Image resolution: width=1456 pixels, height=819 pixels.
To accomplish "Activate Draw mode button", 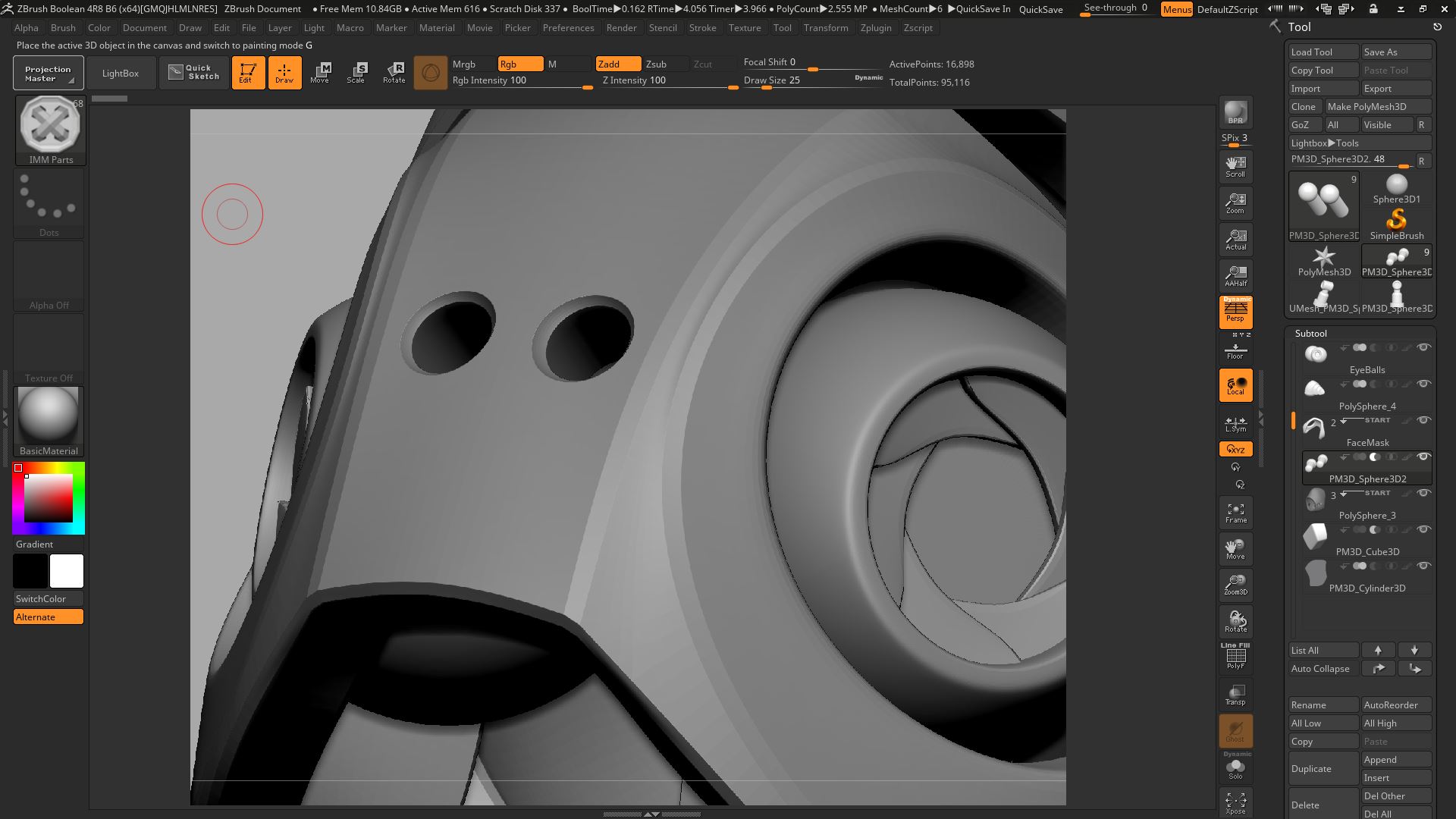I will pos(284,73).
